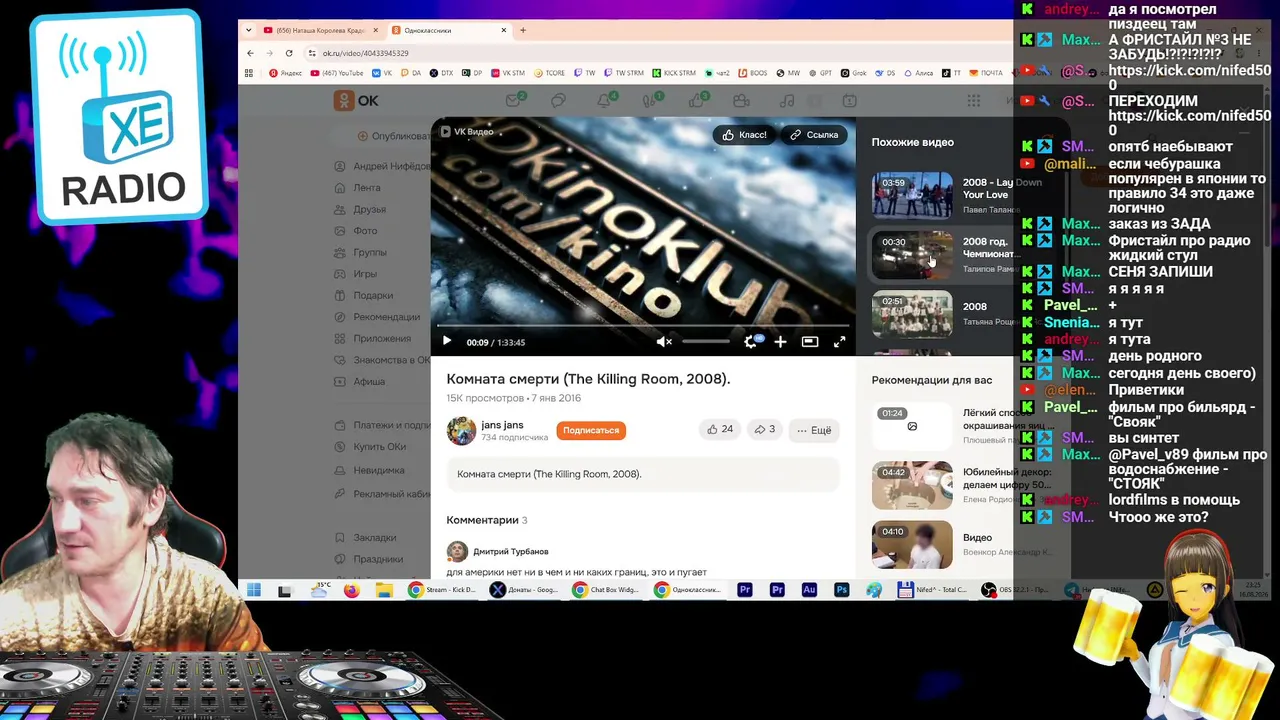Open the ПОЧТА bookmark
The height and width of the screenshot is (720, 1280).
coord(986,73)
